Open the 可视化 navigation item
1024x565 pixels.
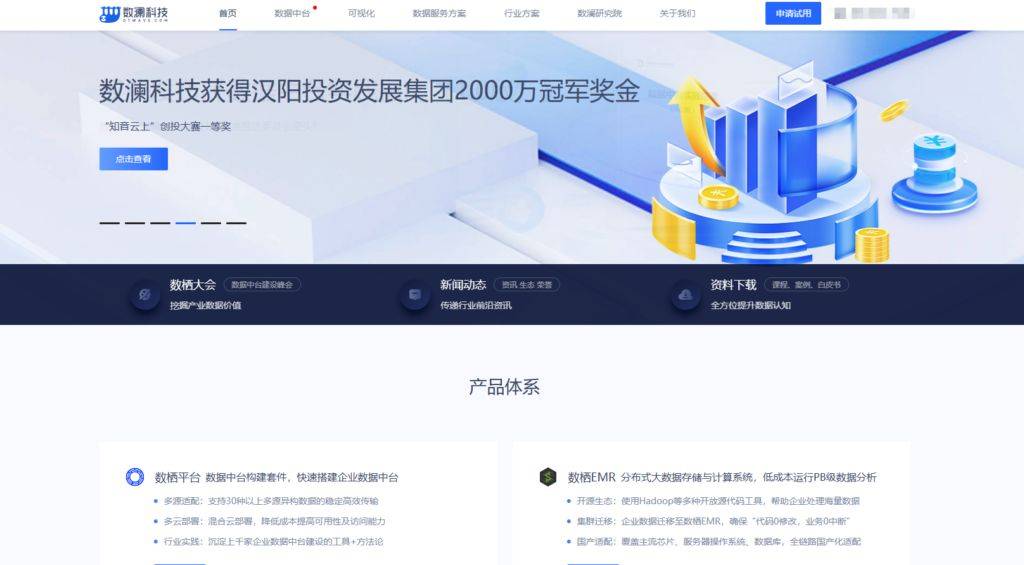pos(361,13)
